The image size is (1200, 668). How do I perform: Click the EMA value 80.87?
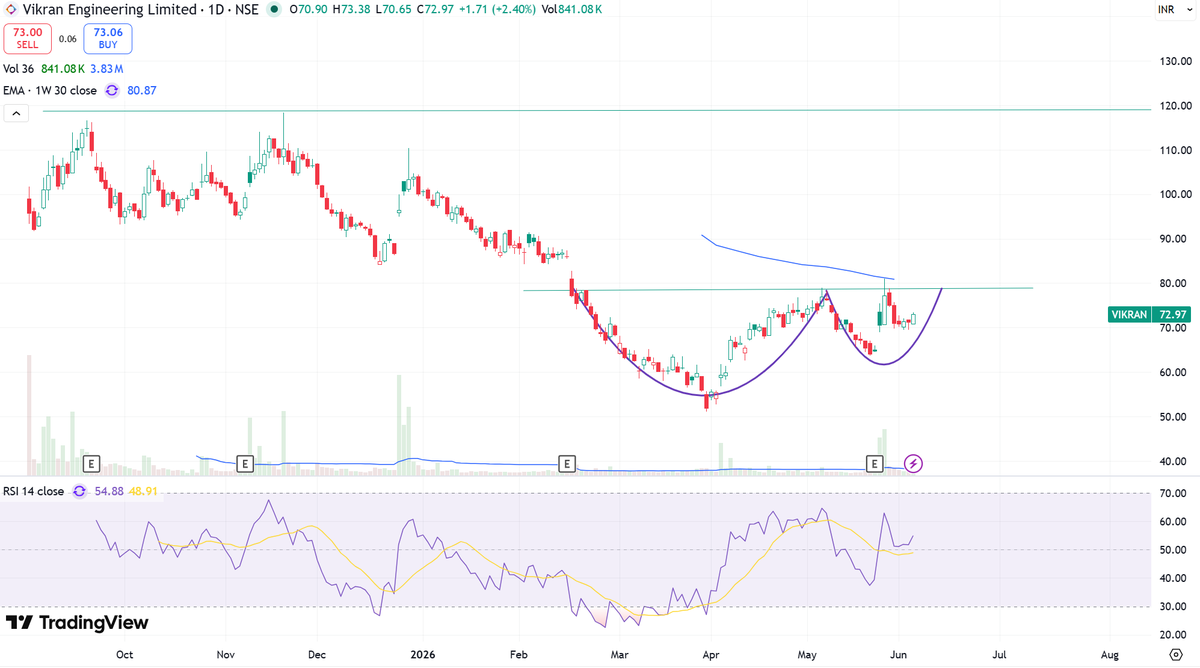[141, 90]
